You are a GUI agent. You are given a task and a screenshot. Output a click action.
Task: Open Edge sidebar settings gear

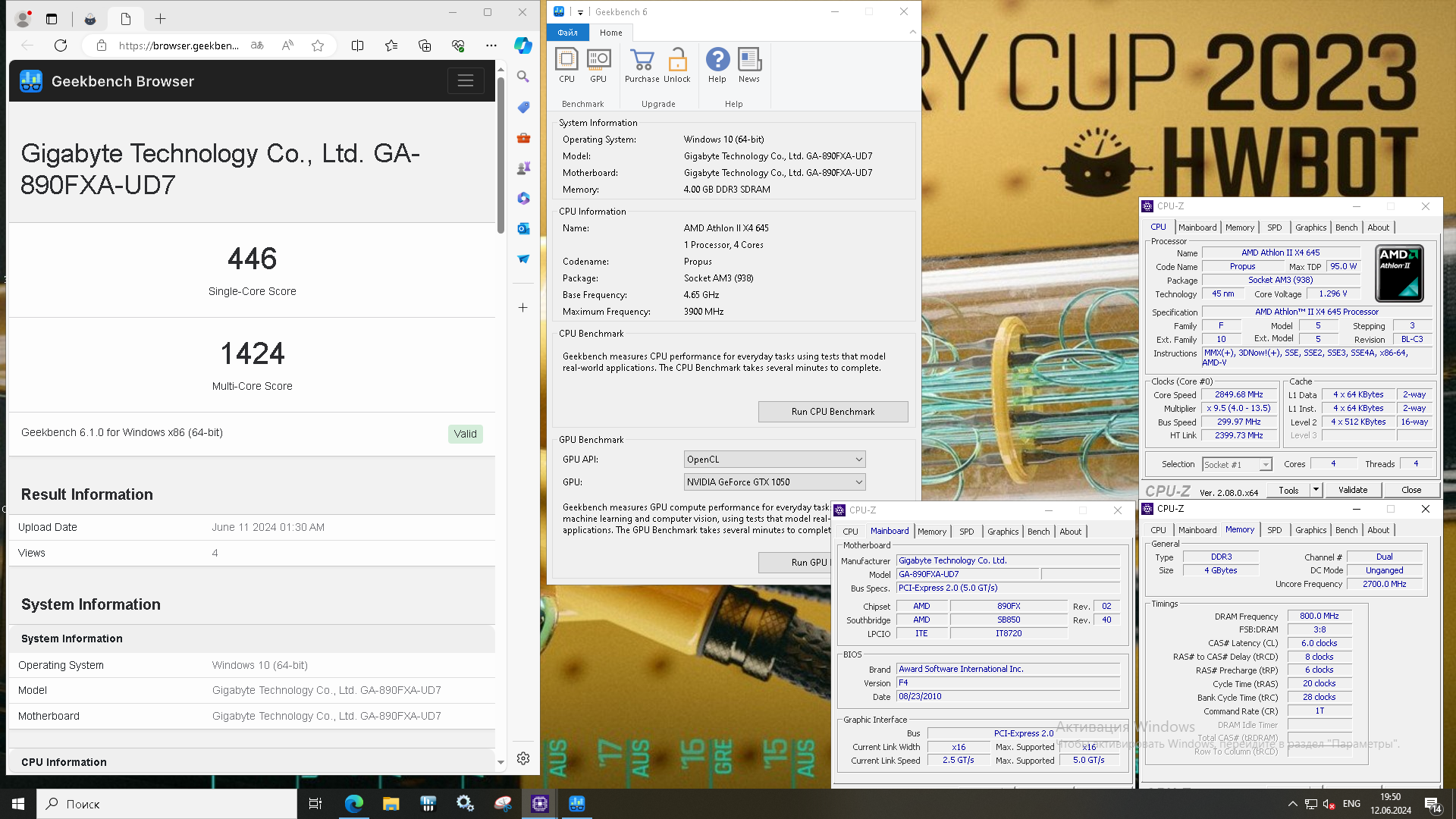point(523,758)
